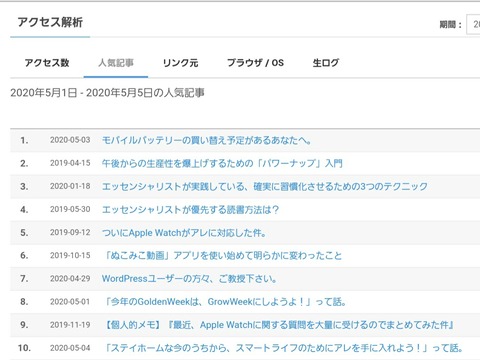The height and width of the screenshot is (360, 480).
Task: Open article on 習慣化させる3つのテクニック
Action: click(265, 186)
